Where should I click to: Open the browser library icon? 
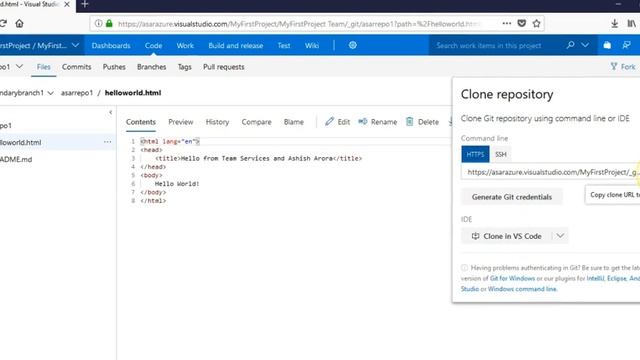point(631,24)
